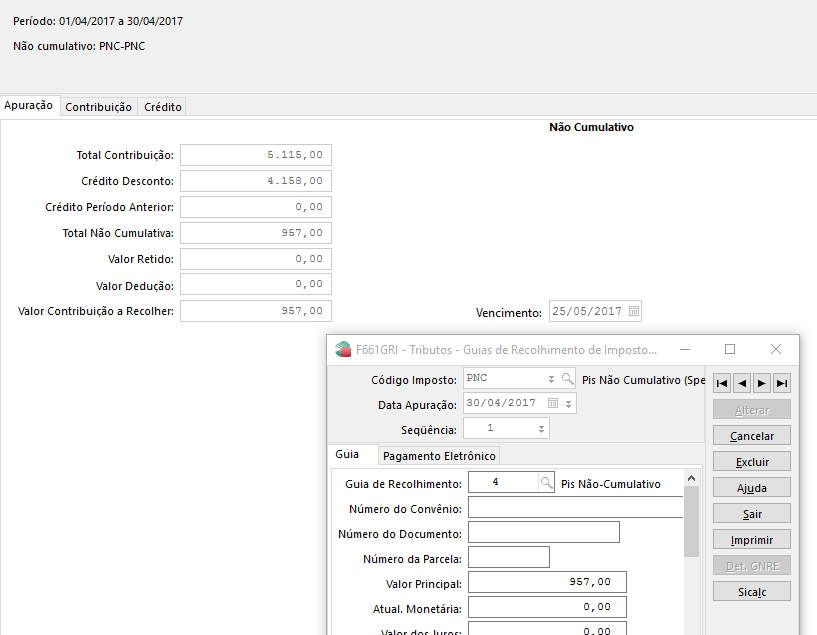Viewport: 817px width, 635px height.
Task: Minimize the F661GRI window
Action: click(685, 349)
